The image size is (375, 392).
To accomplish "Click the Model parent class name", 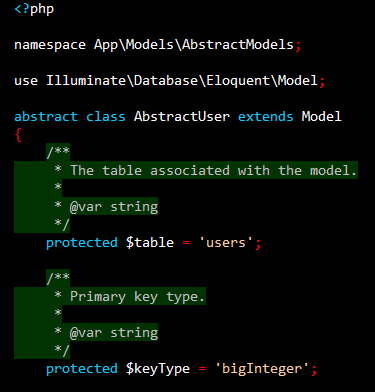I will pyautogui.click(x=322, y=116).
